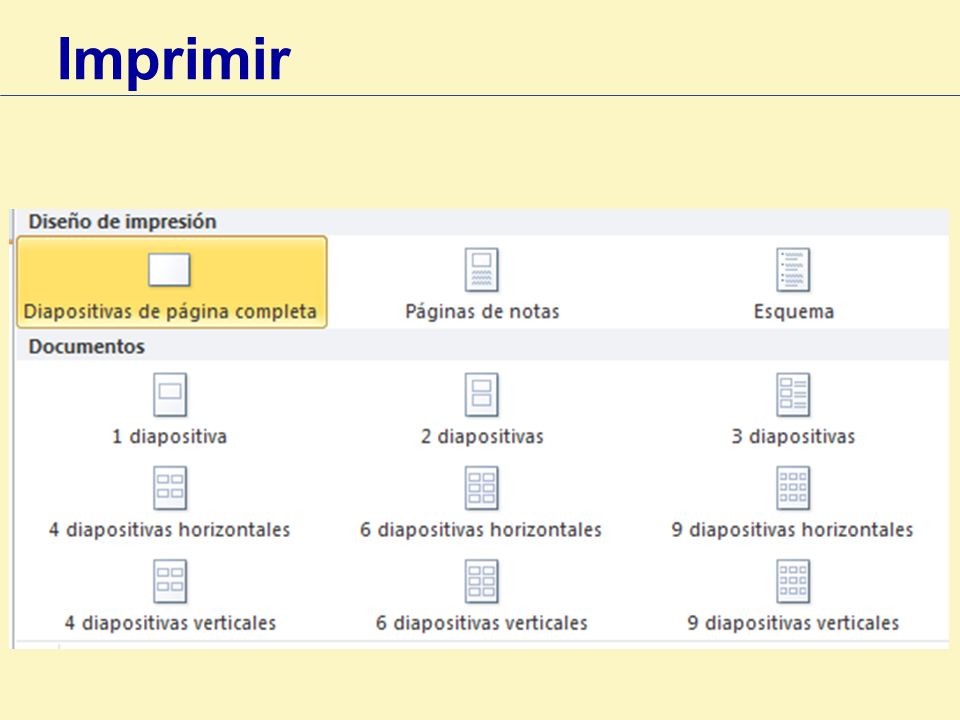
Task: Choose the 6 diapositivas verticales icon
Action: tap(482, 581)
